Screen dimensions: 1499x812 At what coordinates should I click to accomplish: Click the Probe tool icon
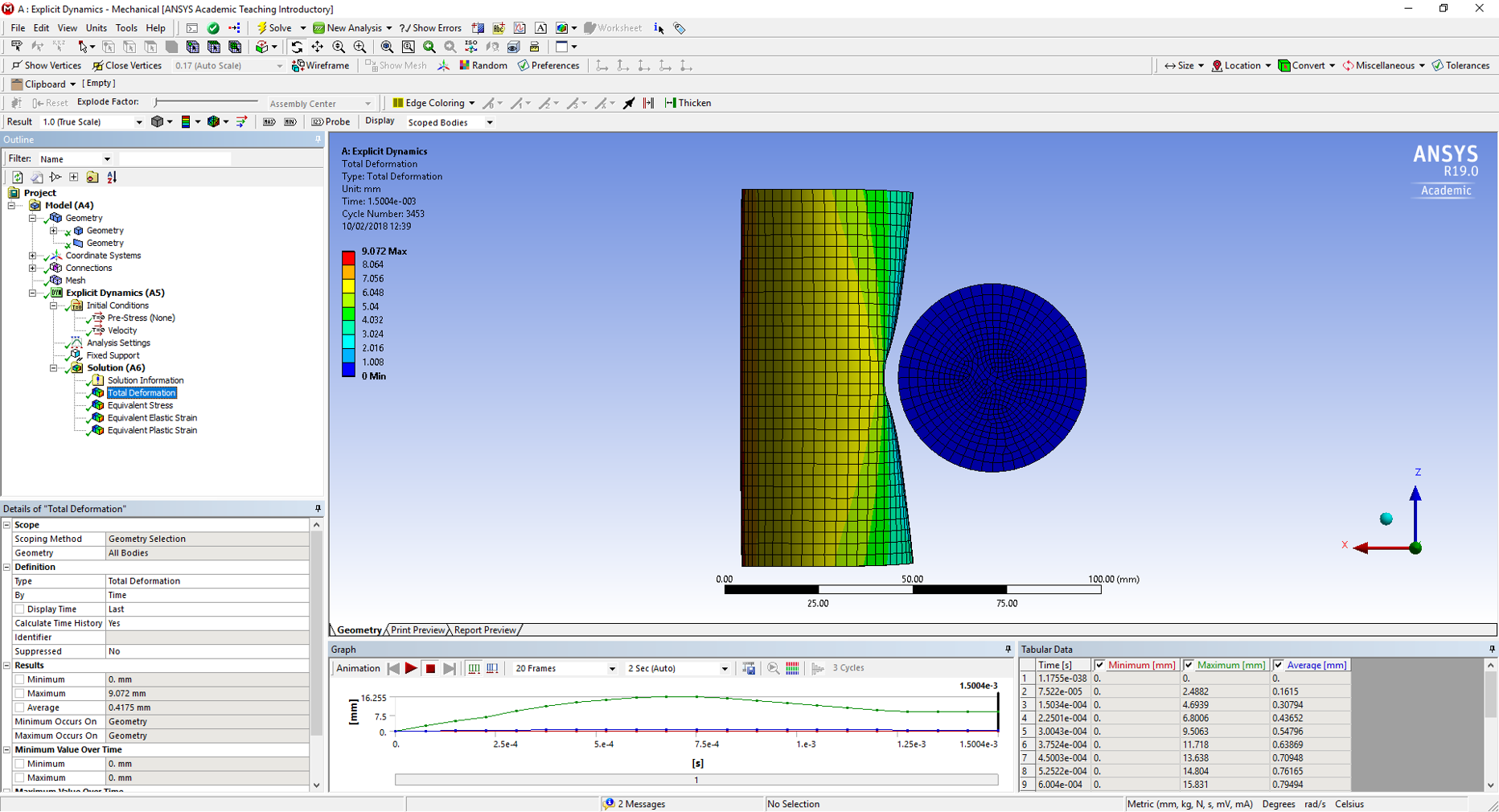click(318, 122)
